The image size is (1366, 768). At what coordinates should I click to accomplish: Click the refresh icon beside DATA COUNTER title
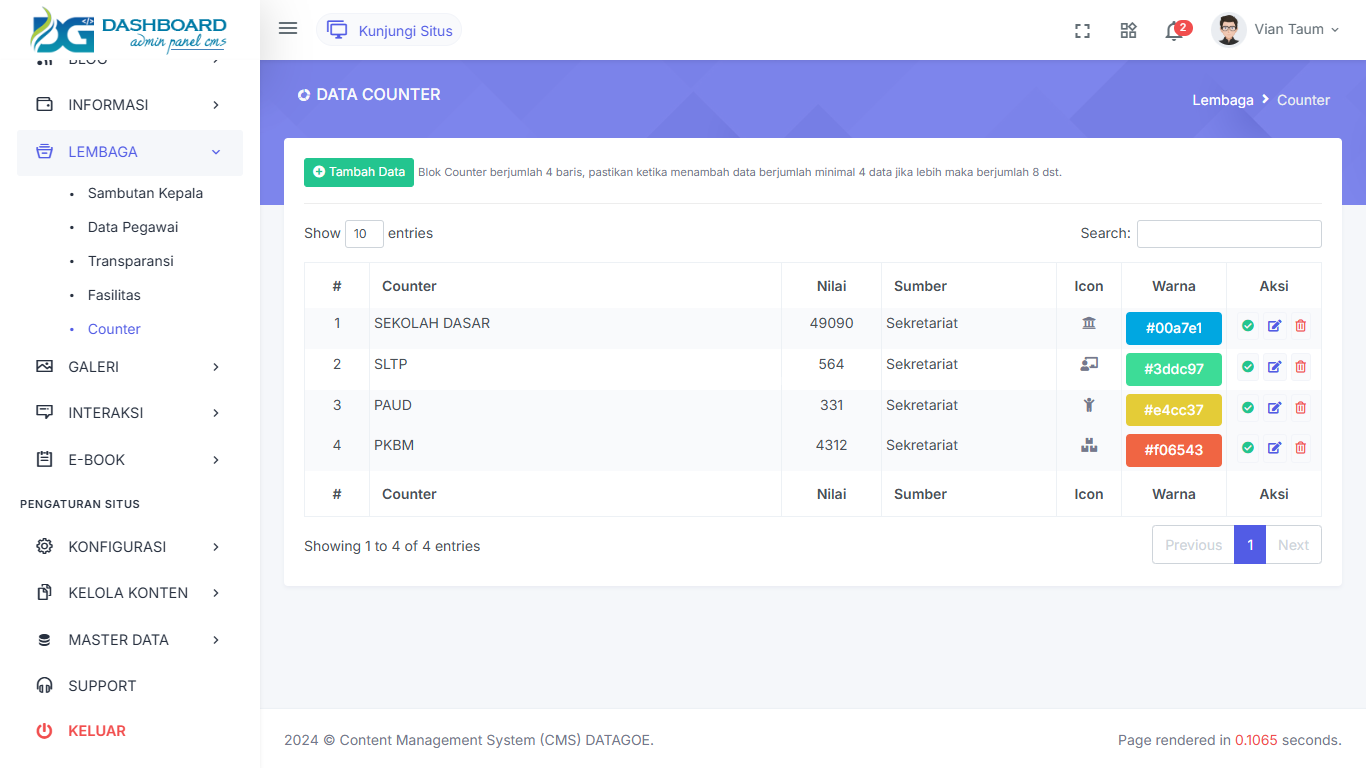(304, 94)
